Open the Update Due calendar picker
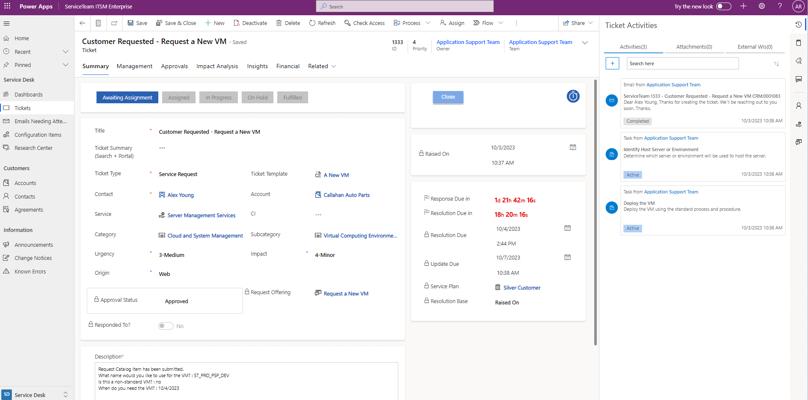This screenshot has height=400, width=808. pyautogui.click(x=567, y=257)
